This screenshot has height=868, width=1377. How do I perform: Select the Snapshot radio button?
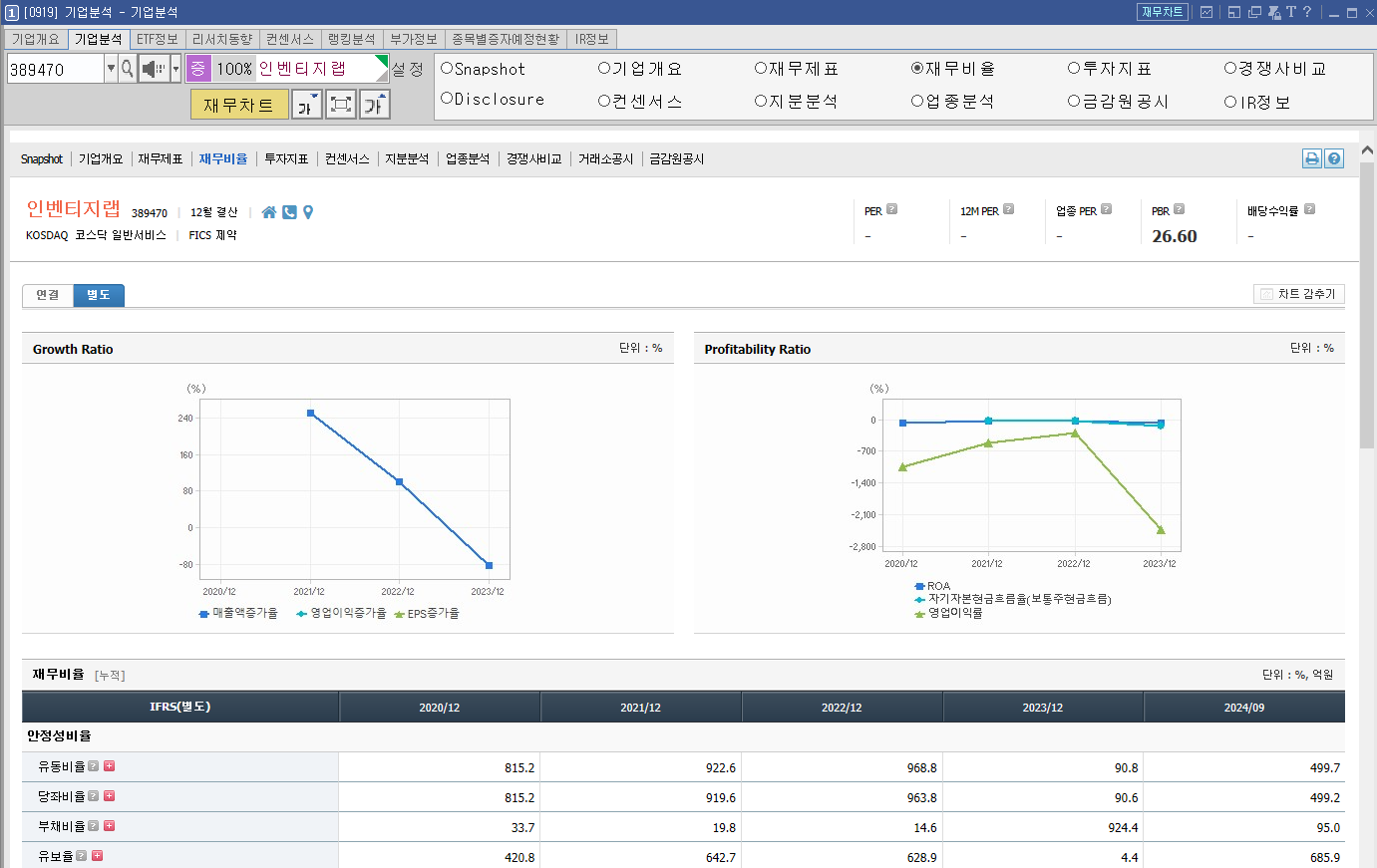point(447,69)
